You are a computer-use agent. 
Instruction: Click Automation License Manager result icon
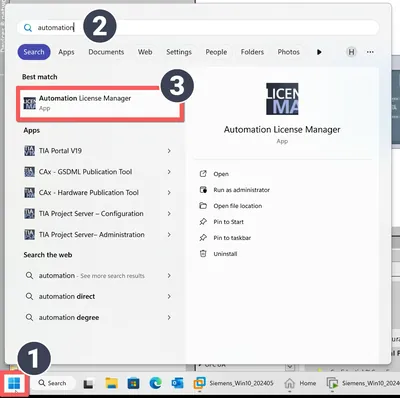30,103
